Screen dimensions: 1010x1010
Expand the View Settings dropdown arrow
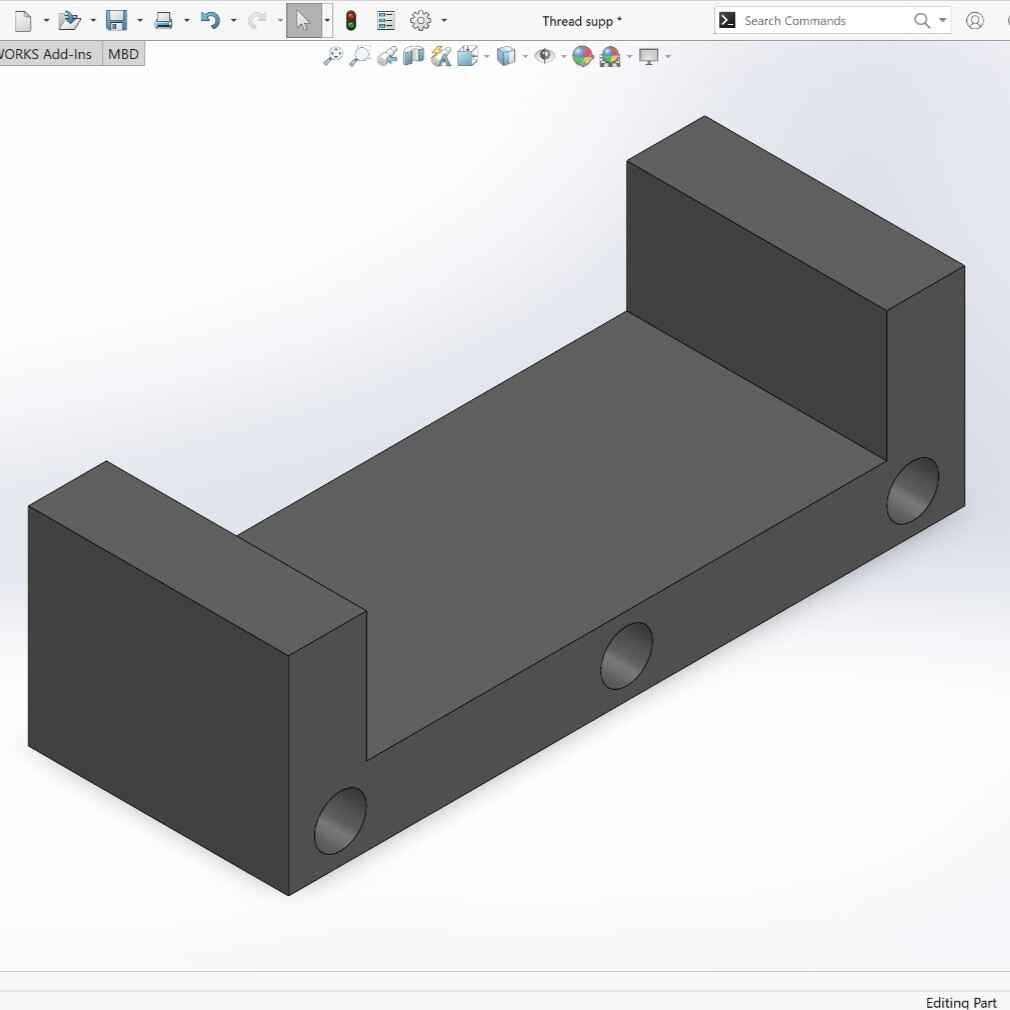click(668, 57)
